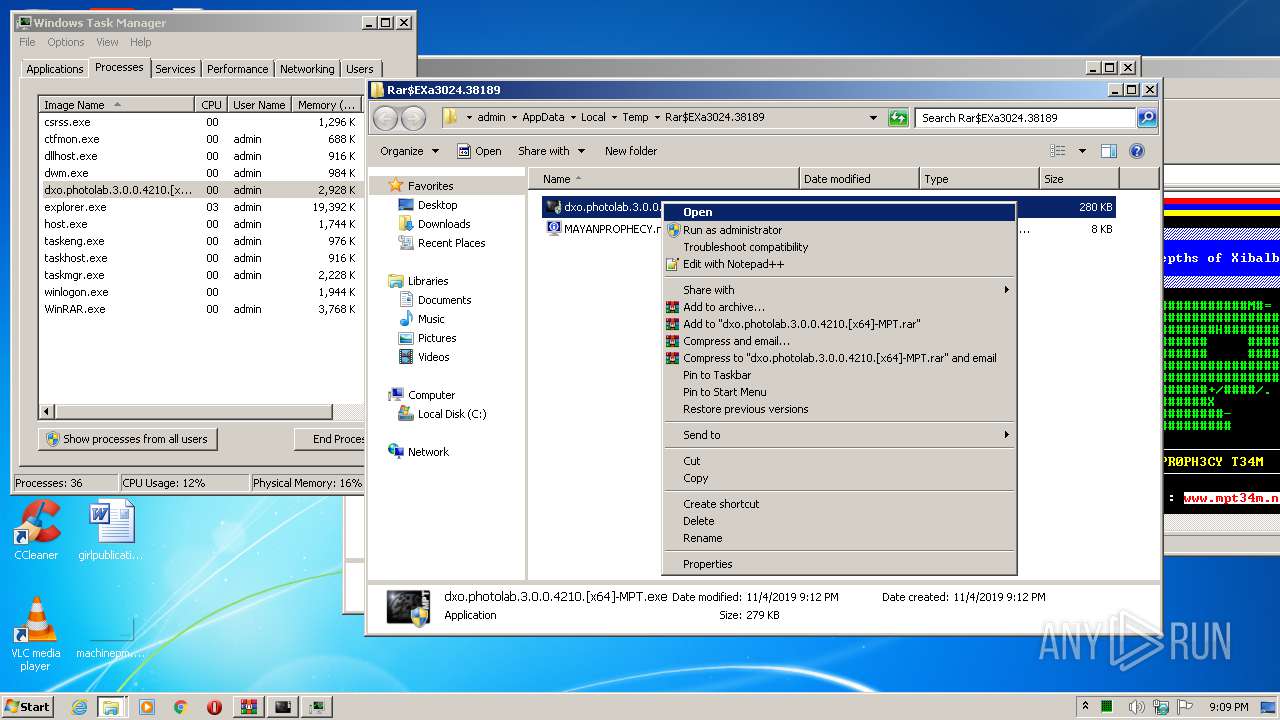Open Windows Media Player from the taskbar
This screenshot has width=1280, height=720.
tap(147, 707)
